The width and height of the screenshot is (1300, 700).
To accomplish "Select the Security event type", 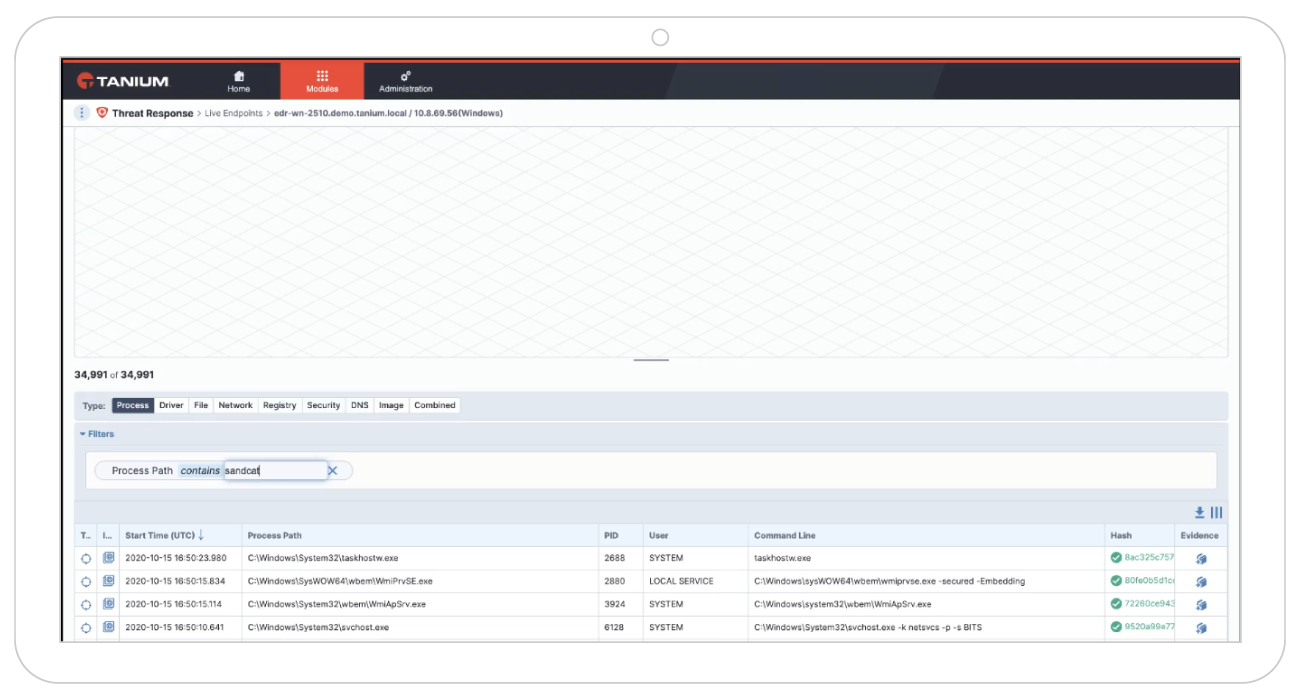I will (x=323, y=405).
